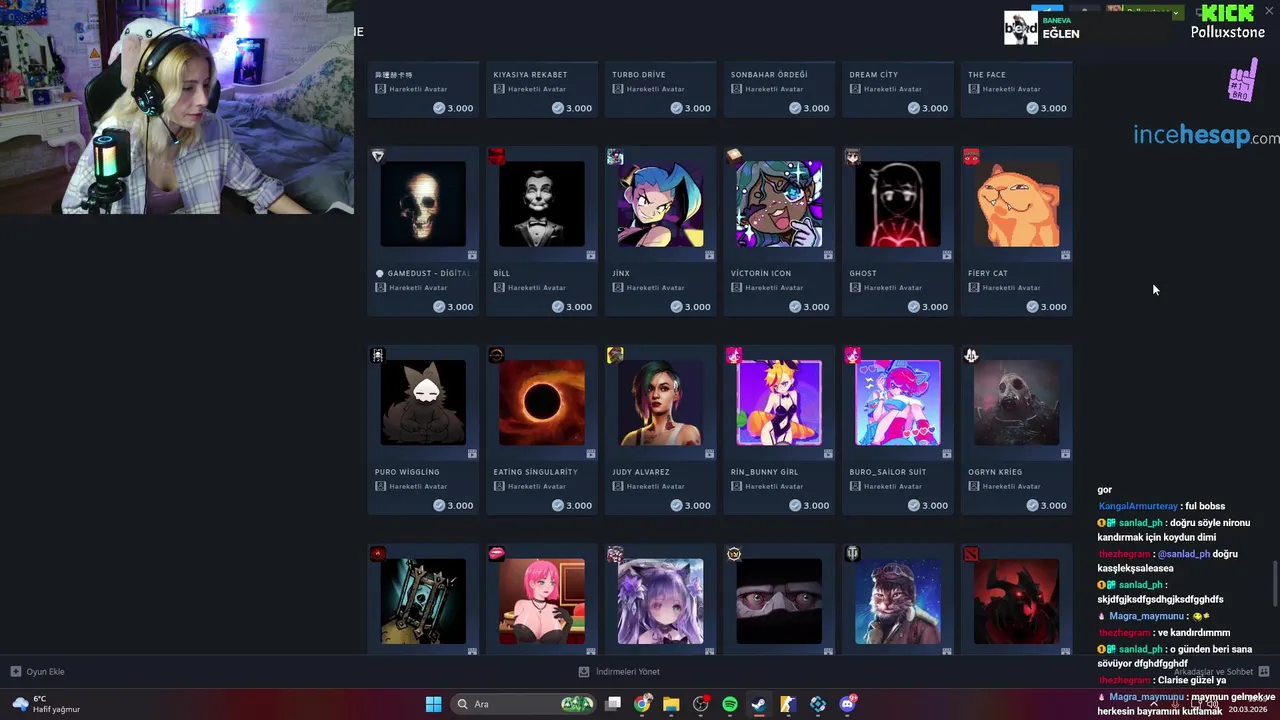Open the weather widget showing 6°C
1280x720 pixels.
click(x=46, y=704)
